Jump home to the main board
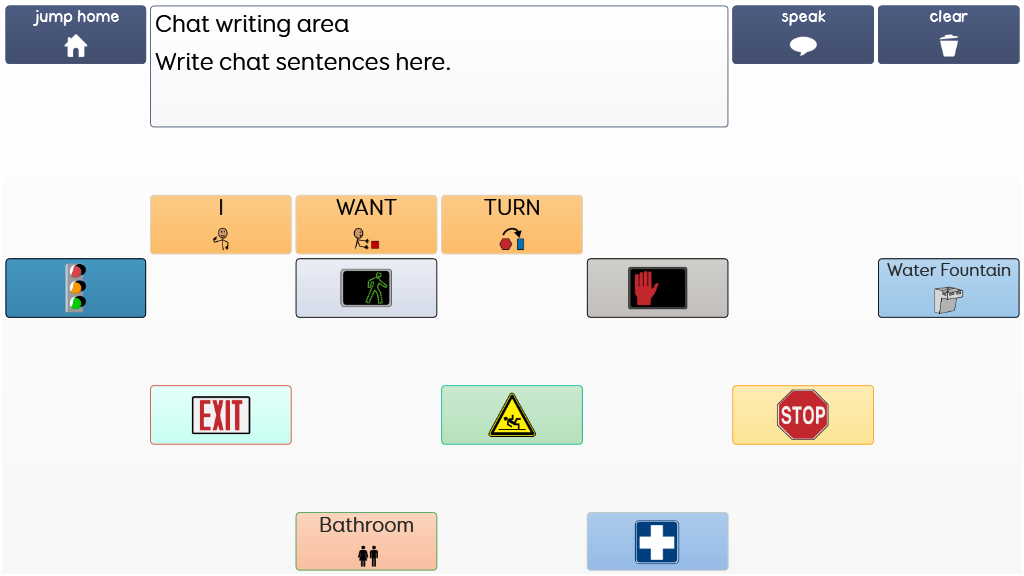 [x=76, y=34]
